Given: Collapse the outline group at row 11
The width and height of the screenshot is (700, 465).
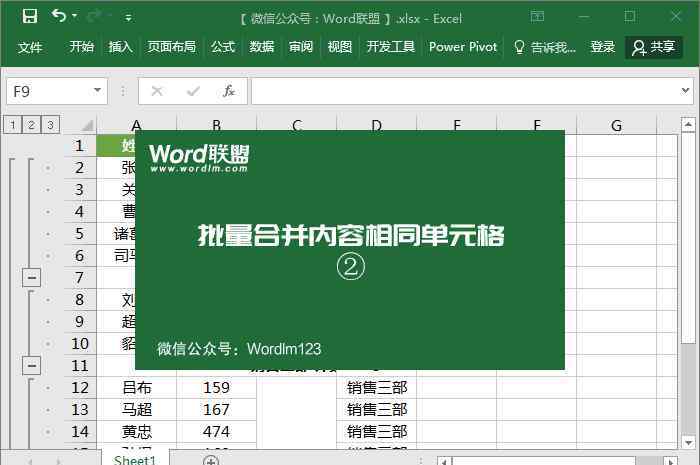Looking at the screenshot, I should tap(31, 365).
